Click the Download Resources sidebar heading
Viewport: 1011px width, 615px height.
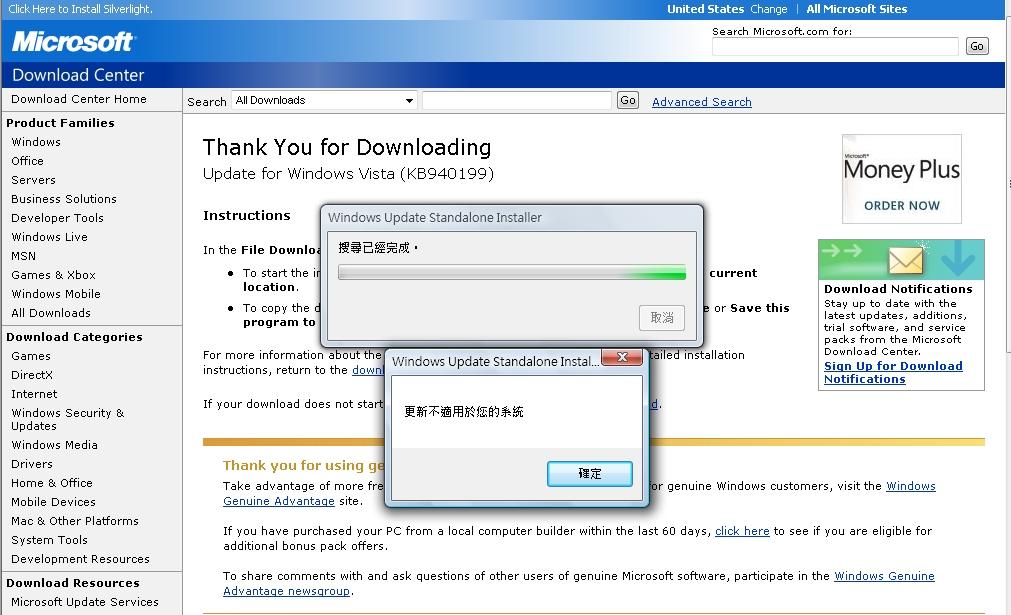(x=73, y=583)
